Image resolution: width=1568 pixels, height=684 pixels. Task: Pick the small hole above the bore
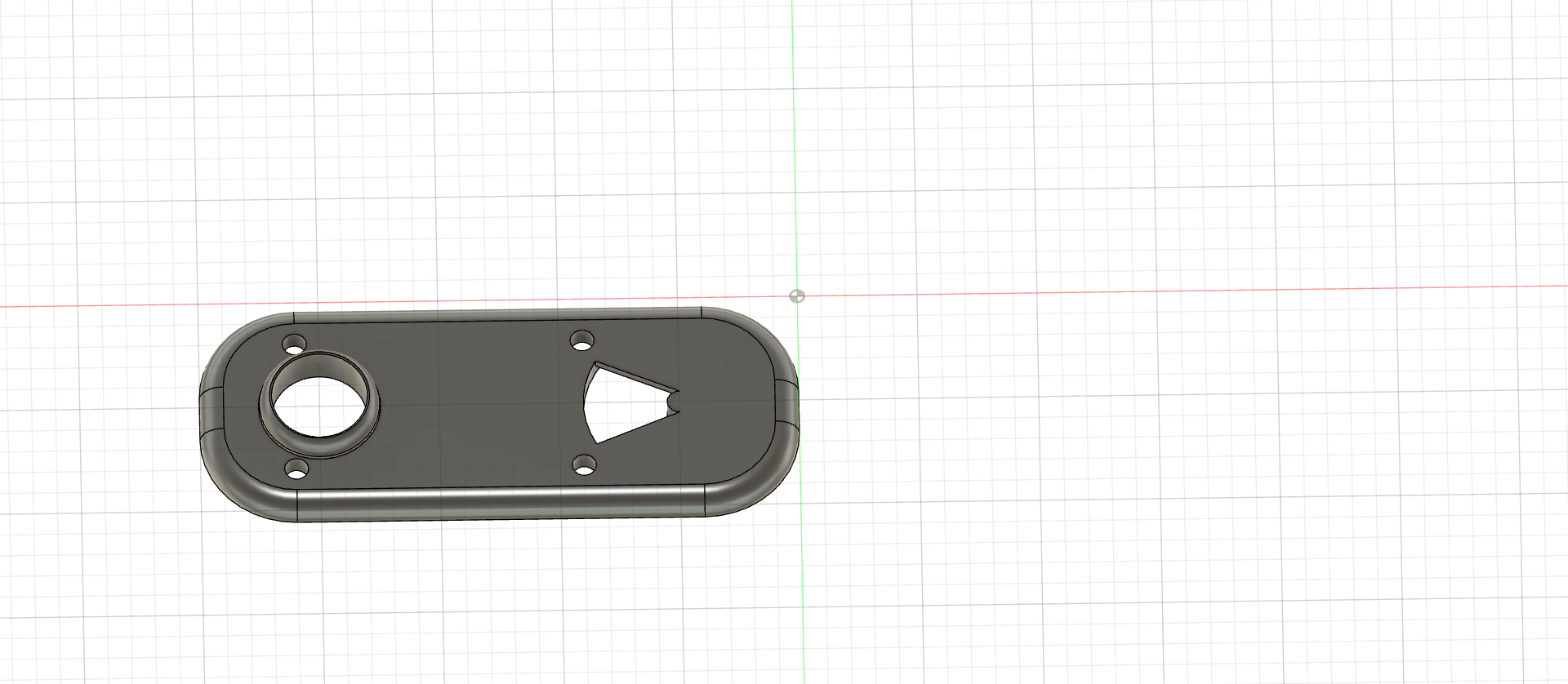[x=295, y=344]
